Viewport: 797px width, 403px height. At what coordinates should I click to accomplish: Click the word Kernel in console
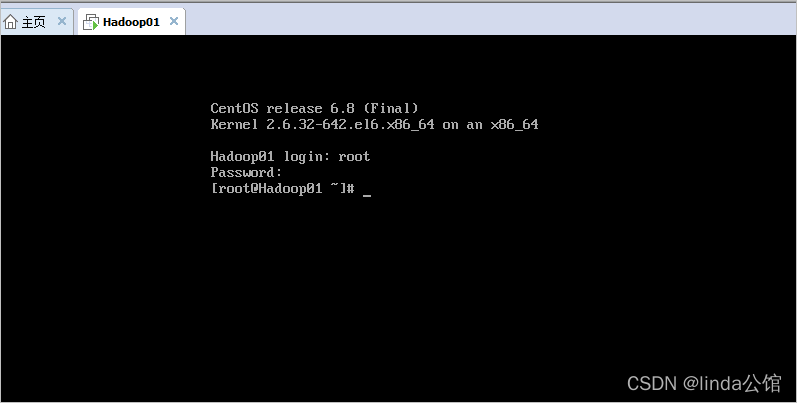(234, 125)
